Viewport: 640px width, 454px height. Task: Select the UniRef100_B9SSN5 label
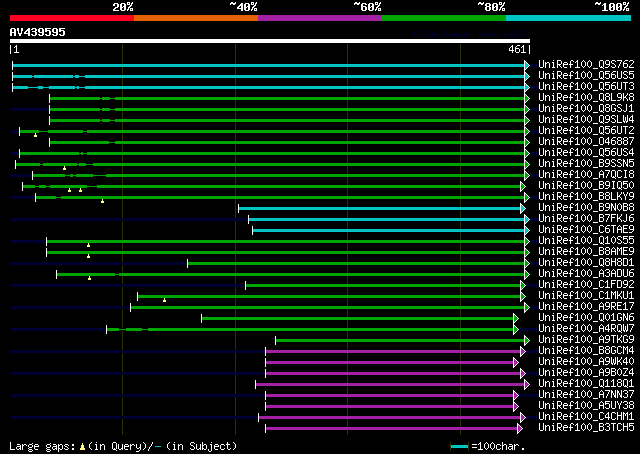point(586,164)
